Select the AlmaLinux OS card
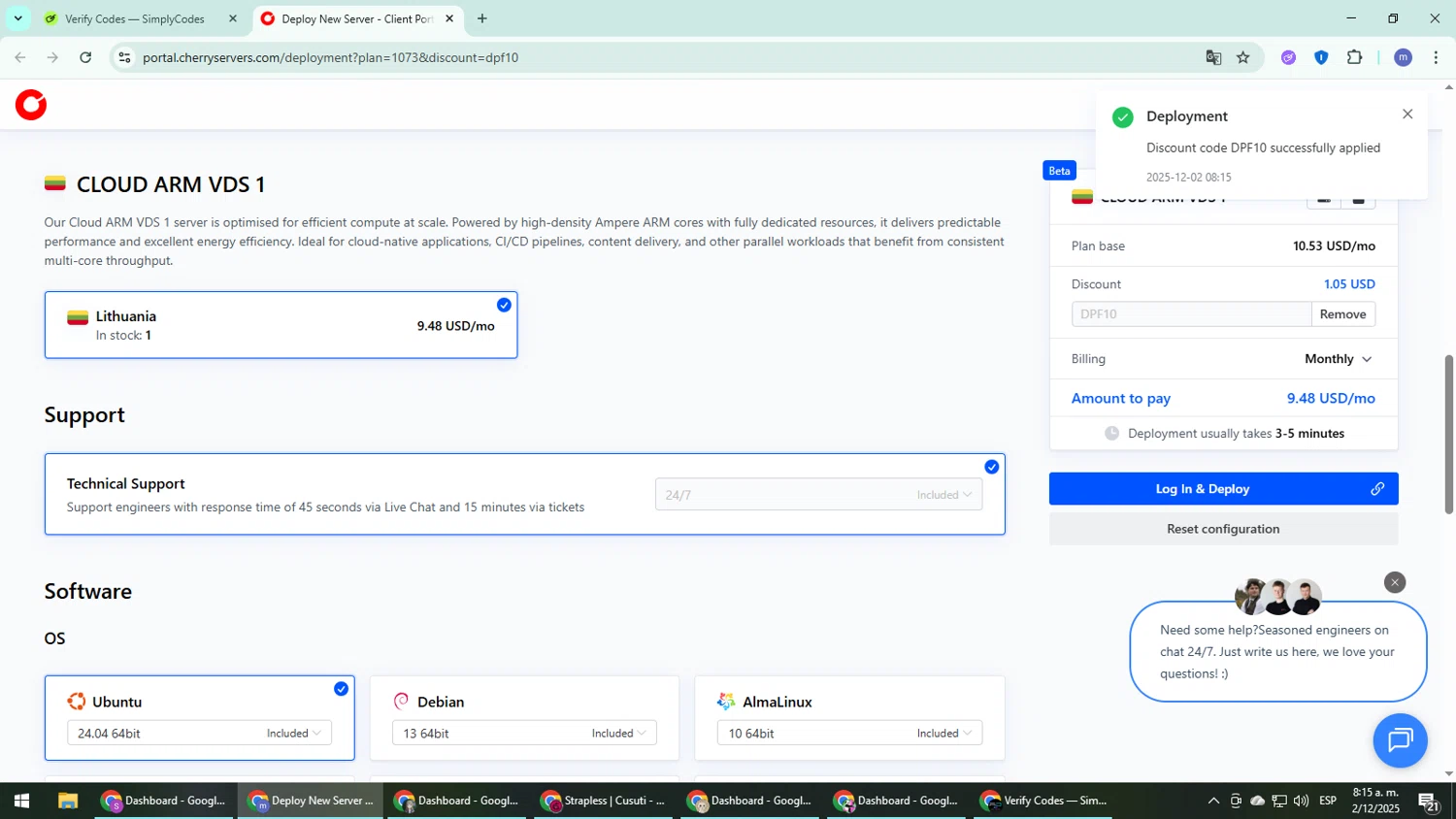The height and width of the screenshot is (819, 1456). (849, 718)
